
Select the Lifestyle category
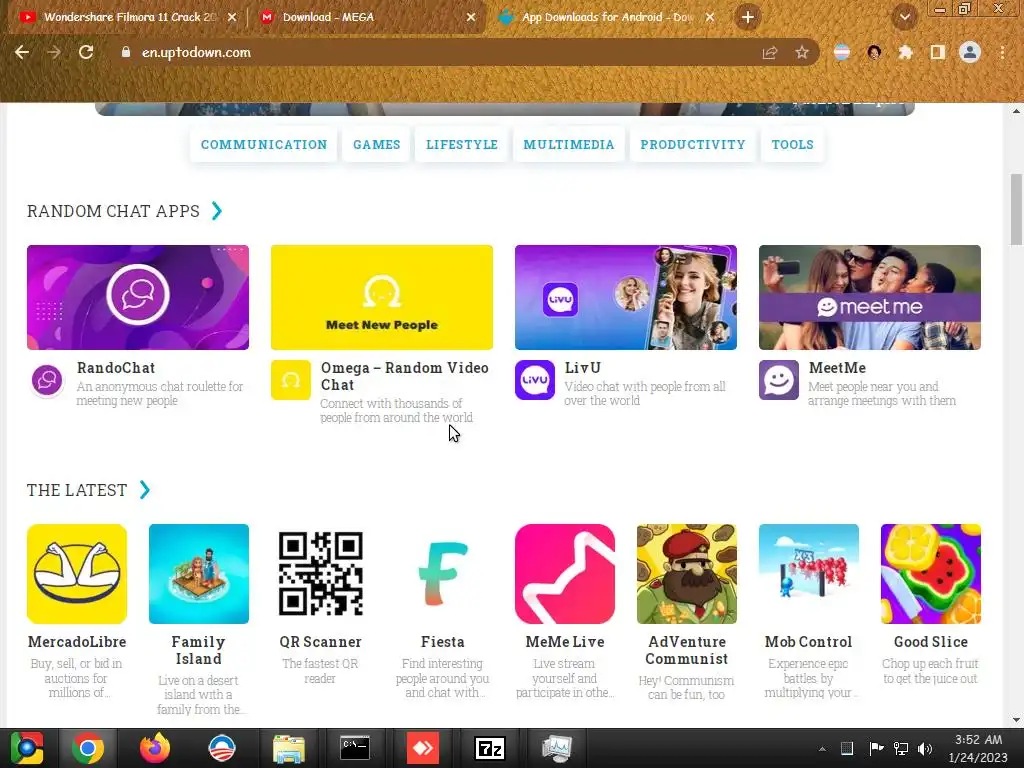pos(462,144)
